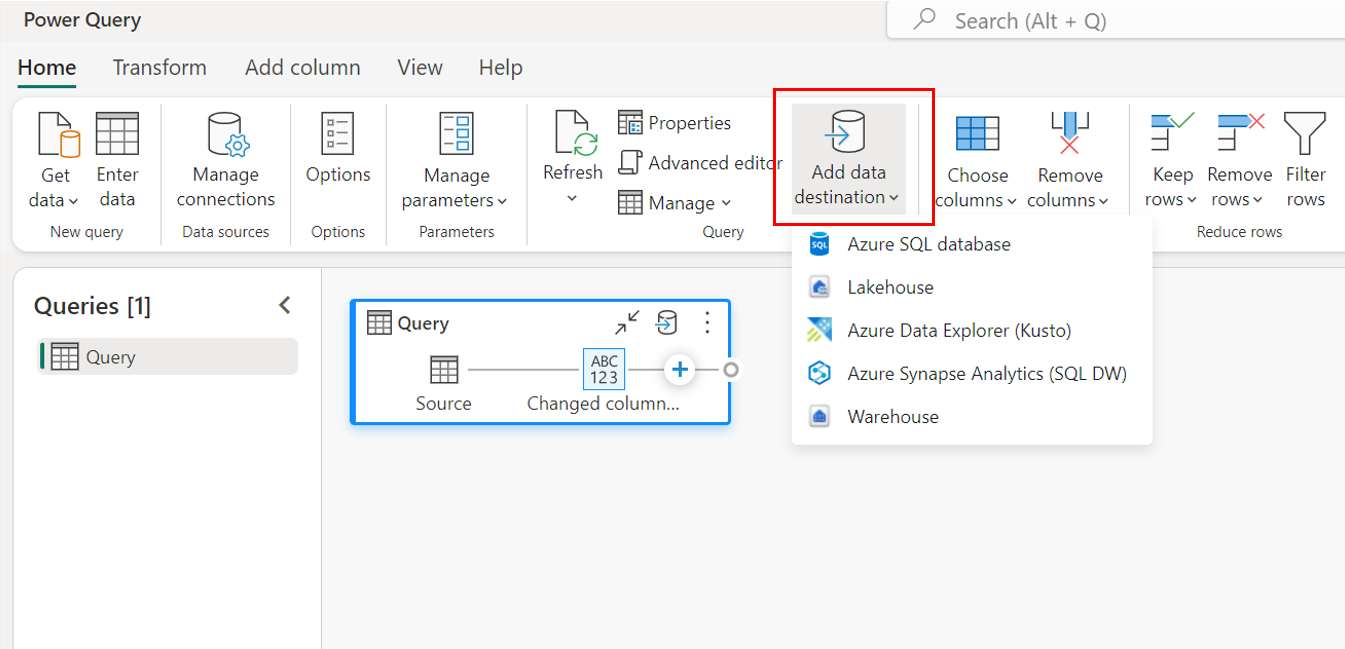Click the Enter data table icon
The height and width of the screenshot is (649, 1345).
tap(117, 134)
